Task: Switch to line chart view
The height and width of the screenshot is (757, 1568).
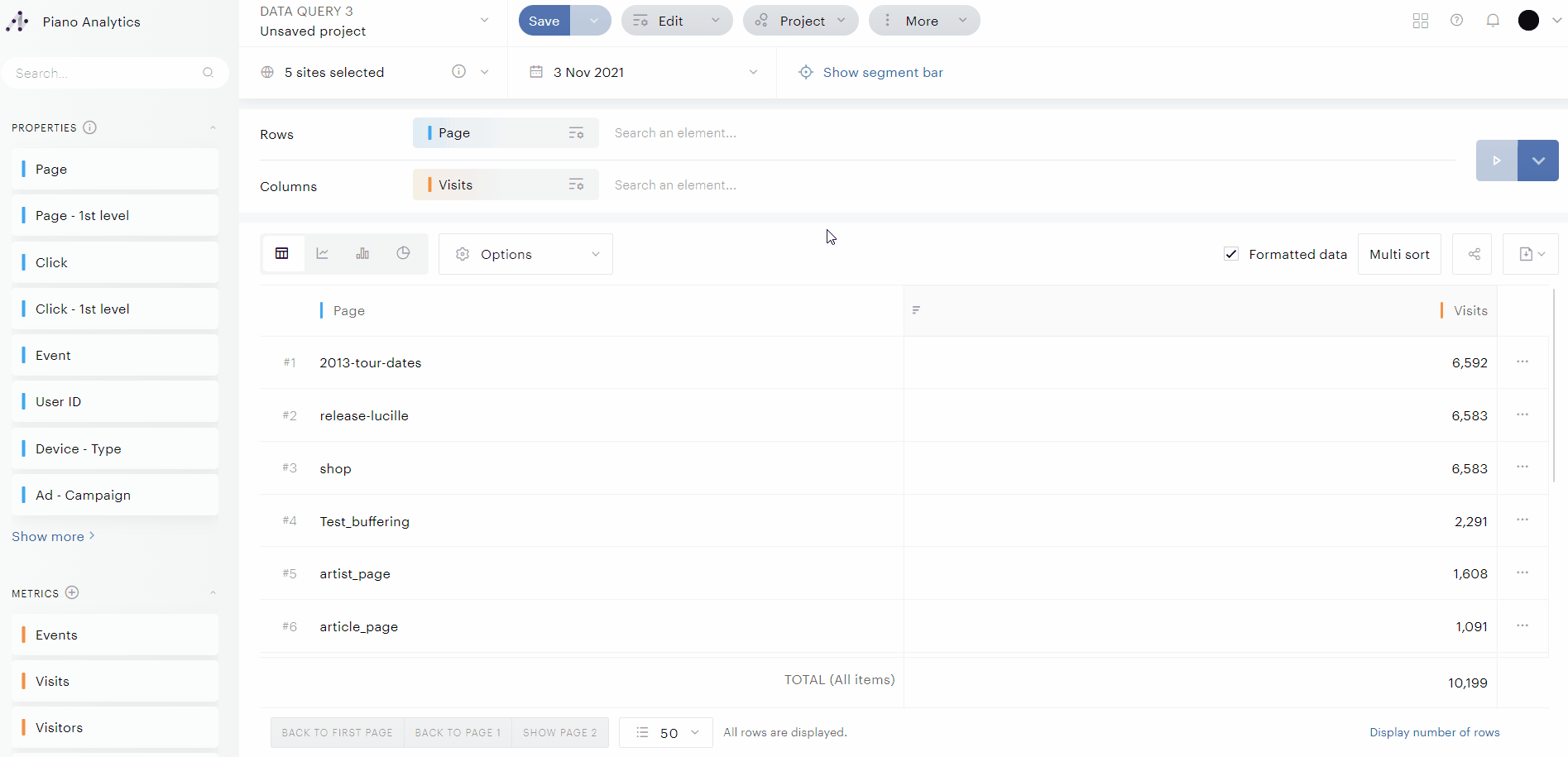Action: coord(323,254)
